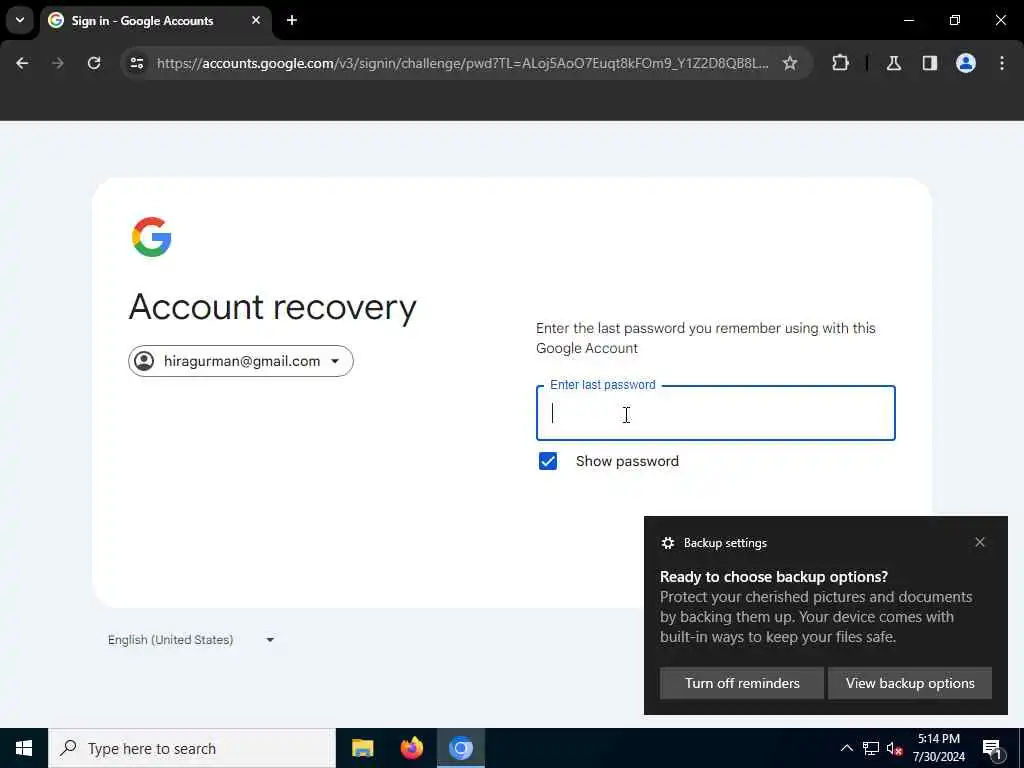1024x768 pixels.
Task: Click the Chrome taskbar icon
Action: coord(460,748)
